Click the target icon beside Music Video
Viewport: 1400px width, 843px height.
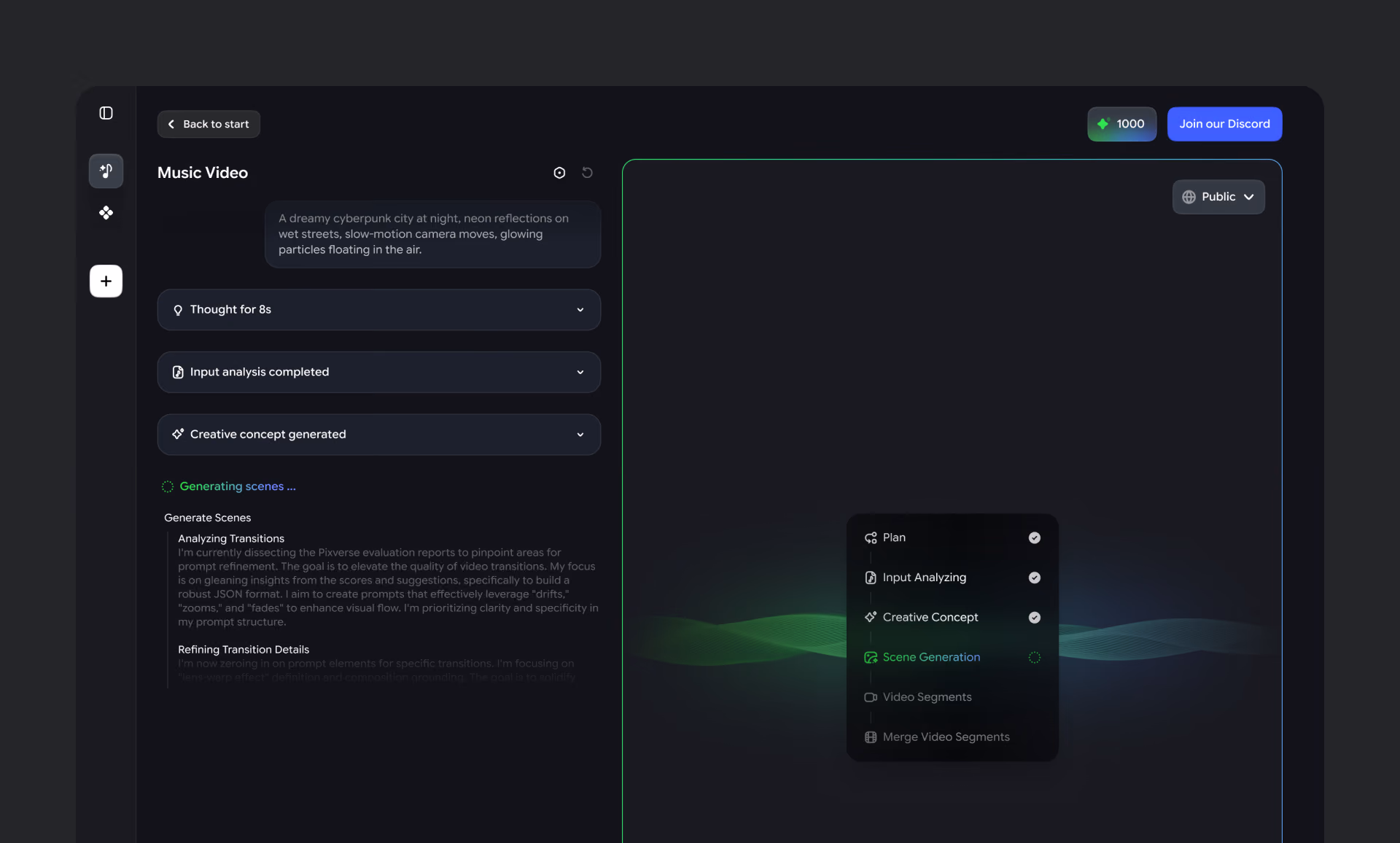coord(559,173)
